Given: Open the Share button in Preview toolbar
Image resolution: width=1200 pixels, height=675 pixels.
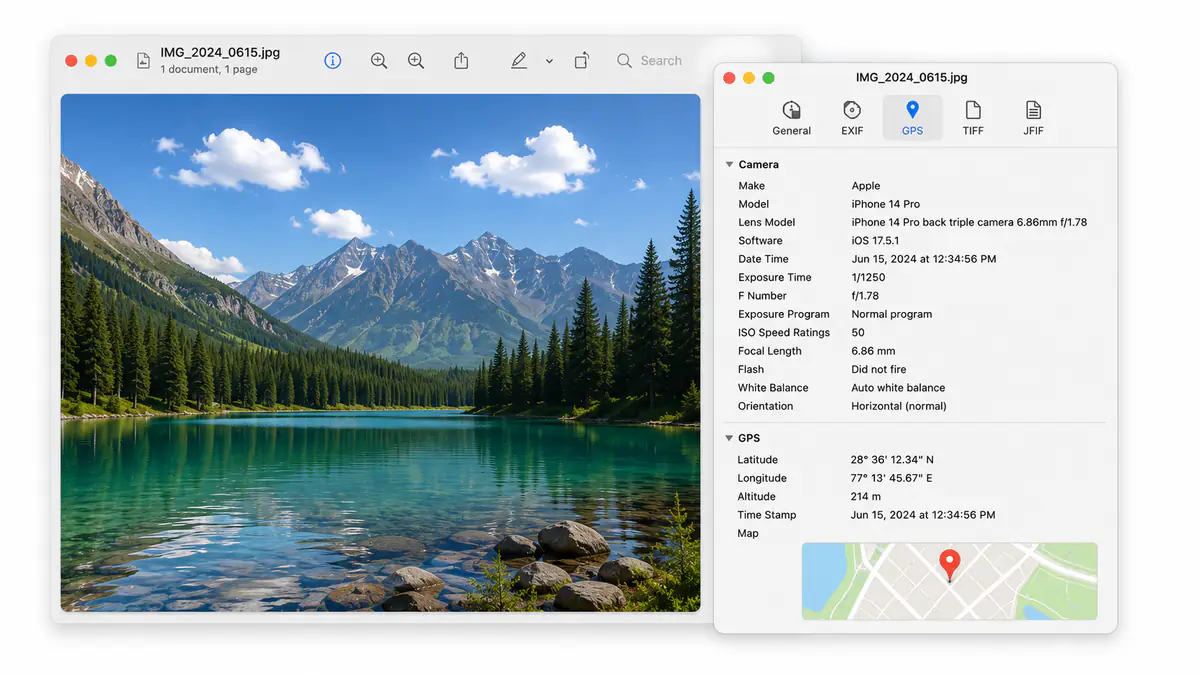Looking at the screenshot, I should (461, 61).
